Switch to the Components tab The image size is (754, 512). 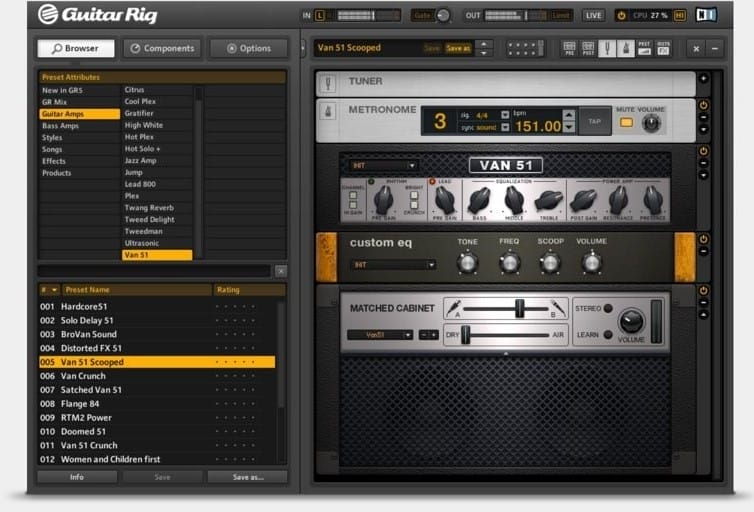163,49
